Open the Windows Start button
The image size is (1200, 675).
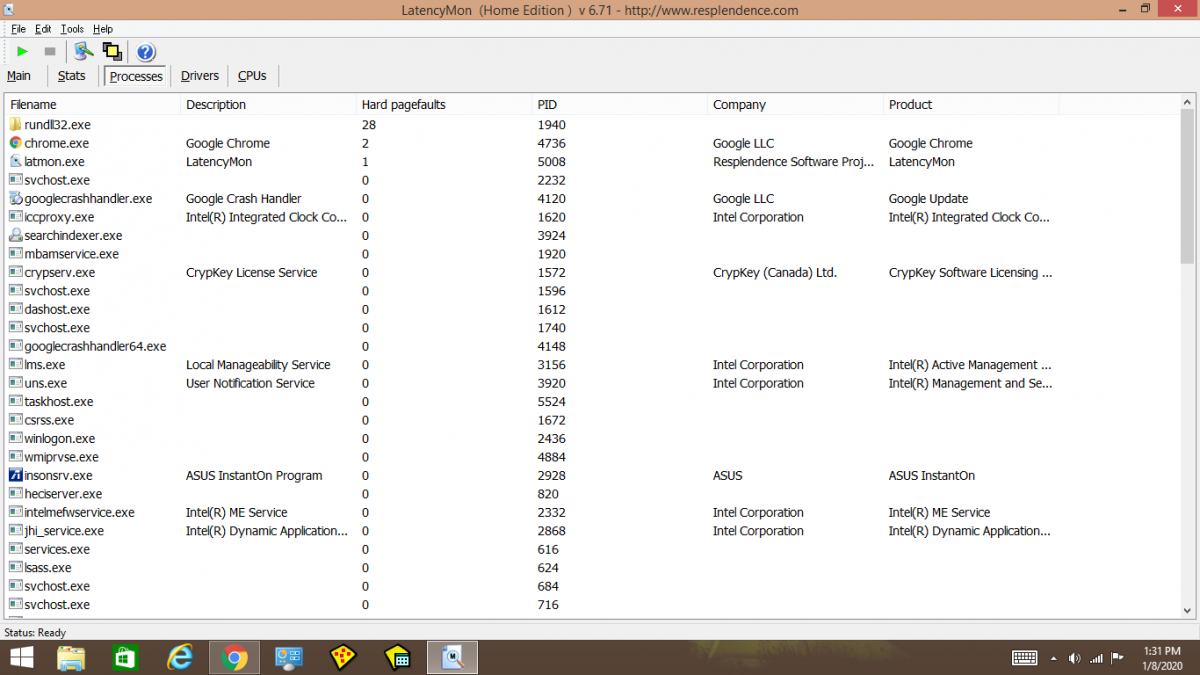(20, 657)
